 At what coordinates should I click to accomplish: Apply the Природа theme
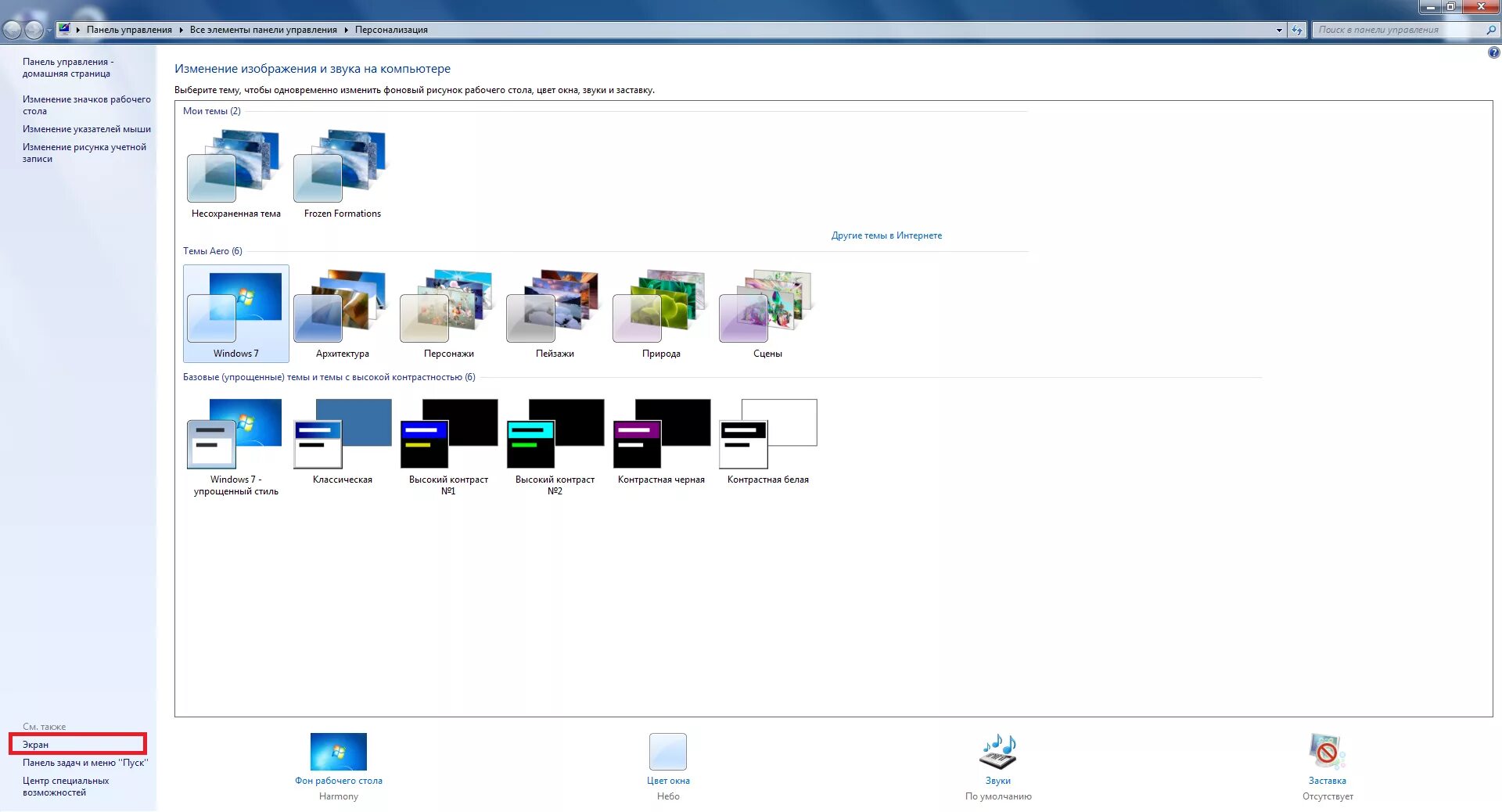coord(661,313)
